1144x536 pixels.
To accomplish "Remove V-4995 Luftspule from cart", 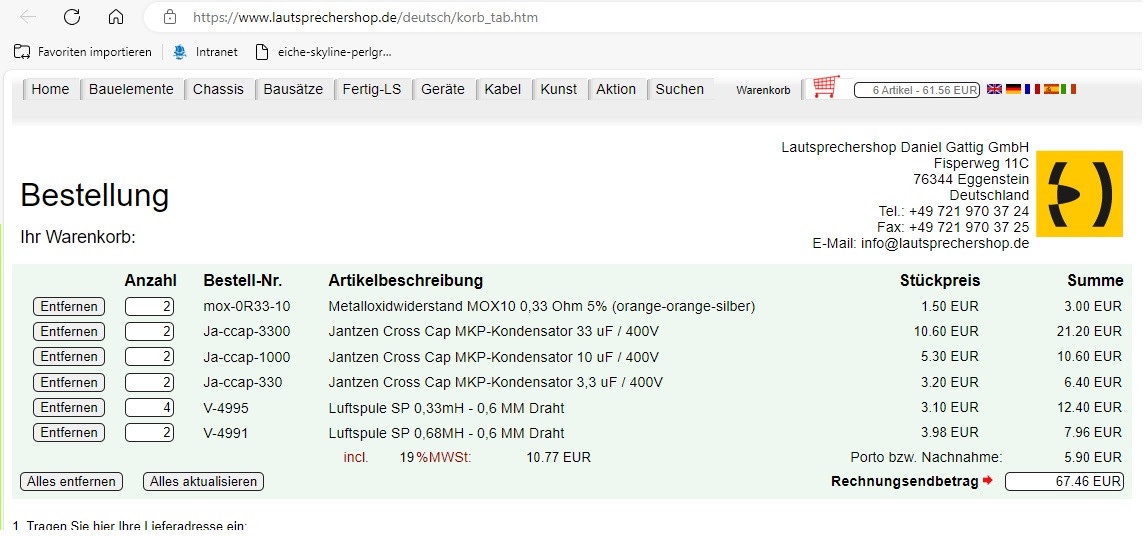I will [69, 408].
